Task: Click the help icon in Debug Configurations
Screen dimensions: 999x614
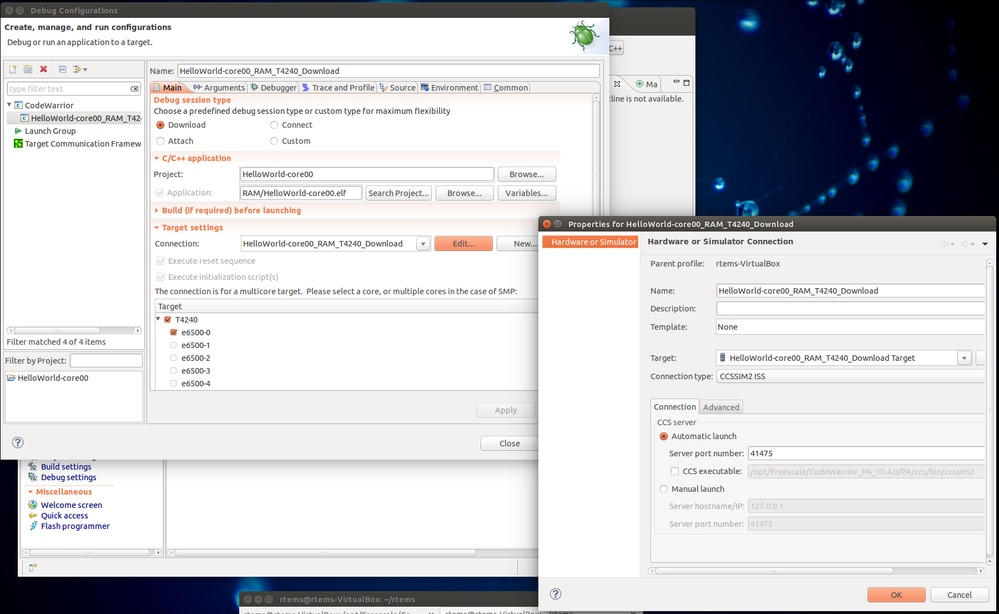Action: click(18, 442)
